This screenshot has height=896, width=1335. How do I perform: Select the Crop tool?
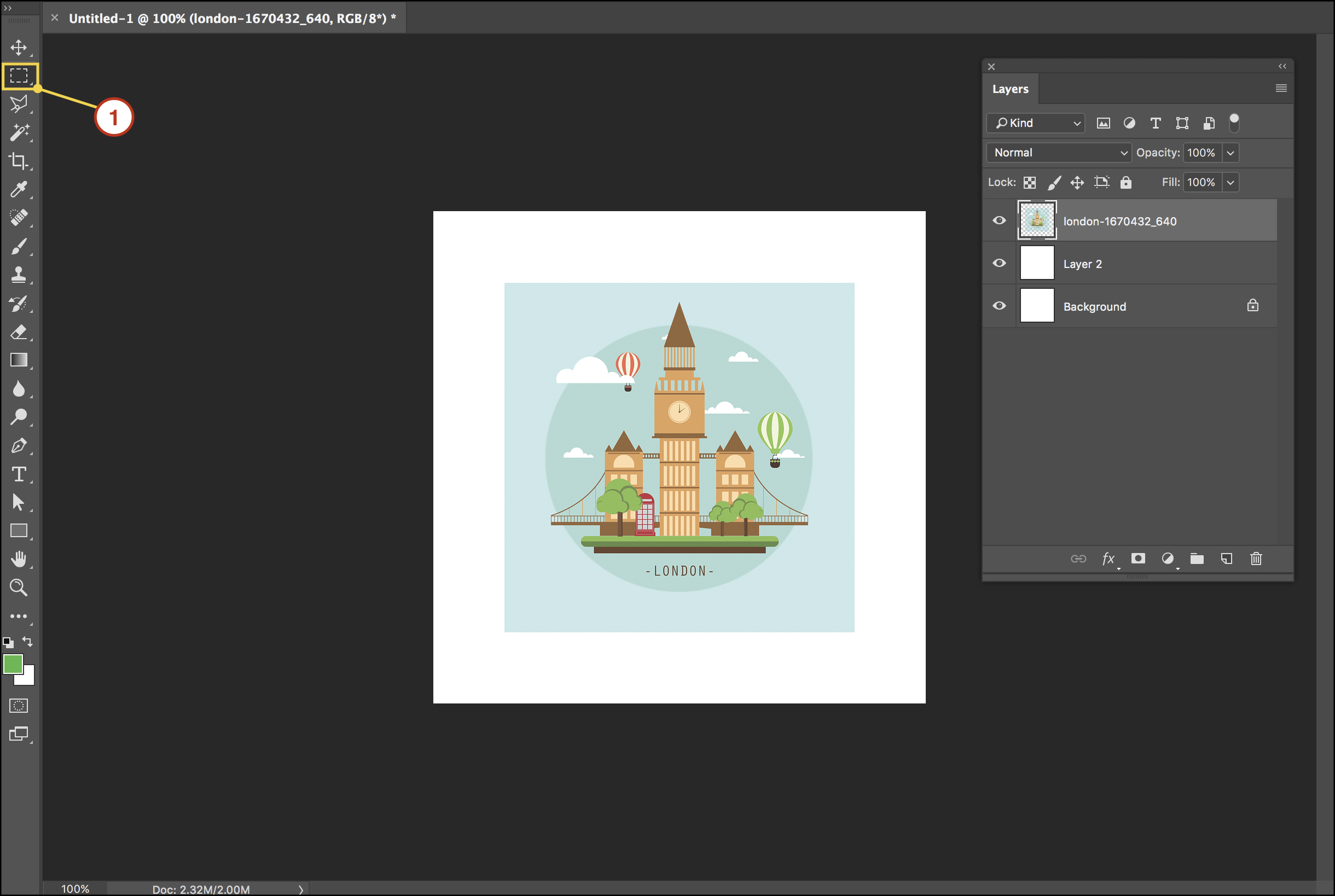(19, 161)
